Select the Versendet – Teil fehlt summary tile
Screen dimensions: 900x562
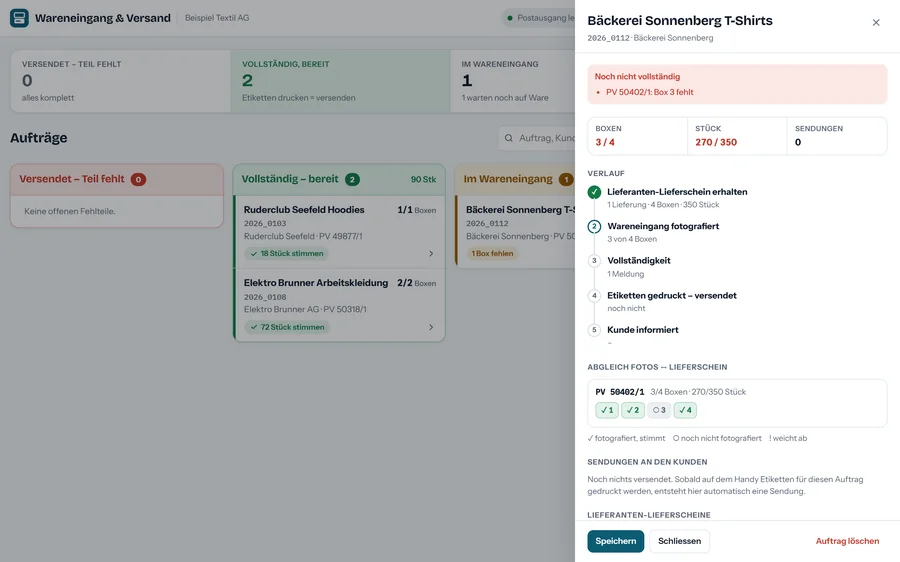point(121,81)
